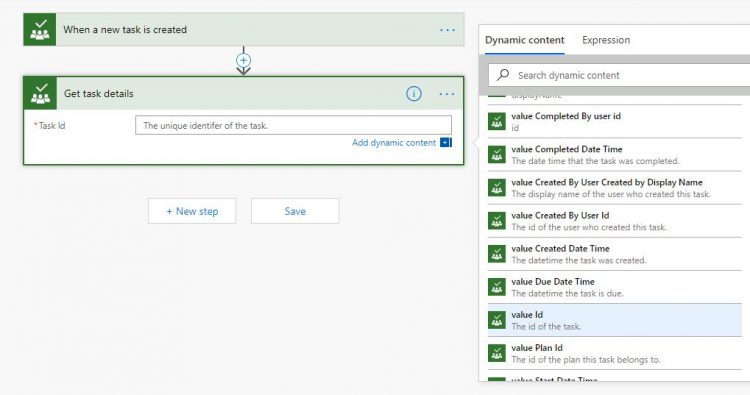Select 'value Completed Date Time' text

click(x=567, y=149)
